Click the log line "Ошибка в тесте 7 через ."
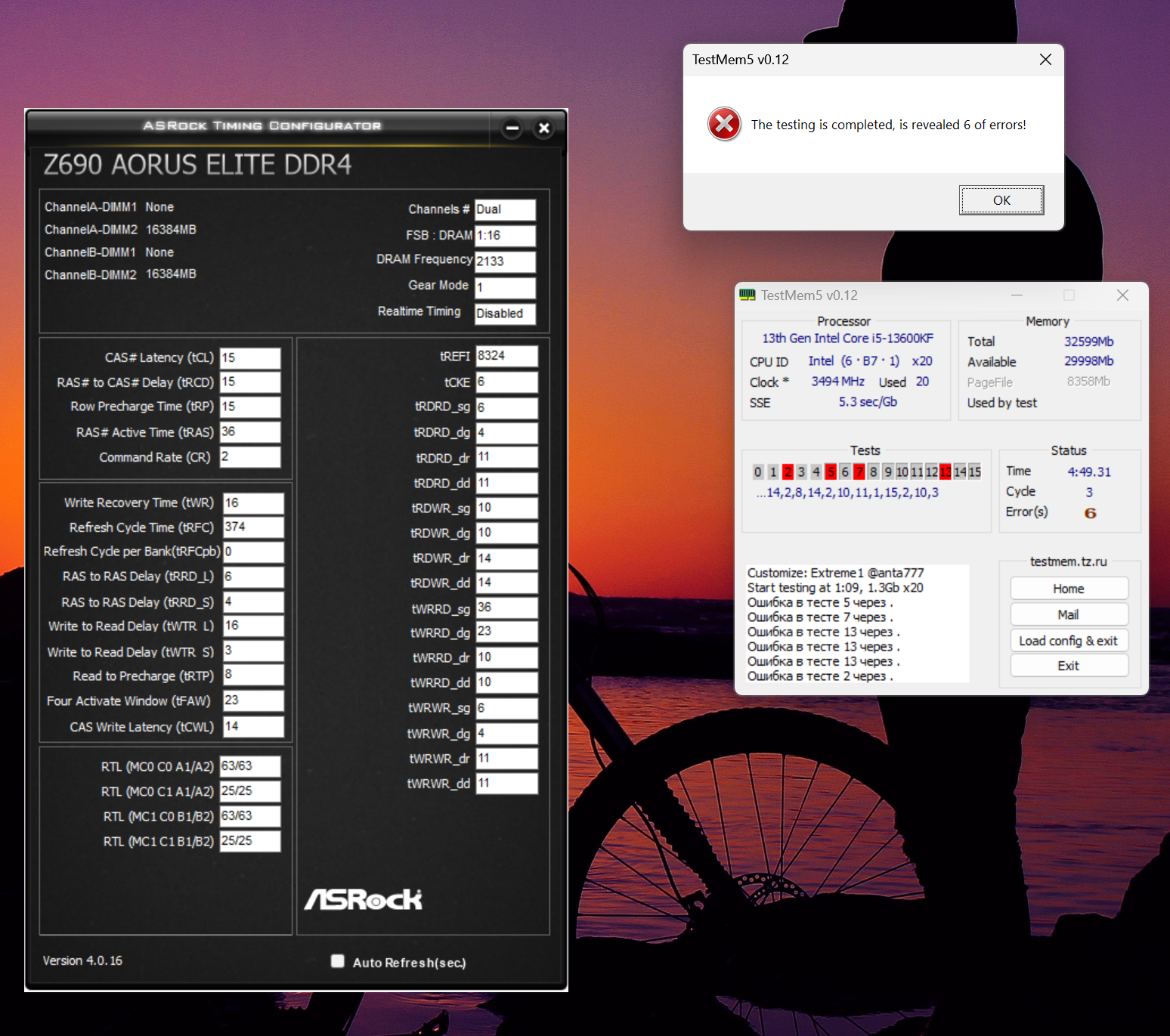This screenshot has width=1170, height=1036. (820, 617)
